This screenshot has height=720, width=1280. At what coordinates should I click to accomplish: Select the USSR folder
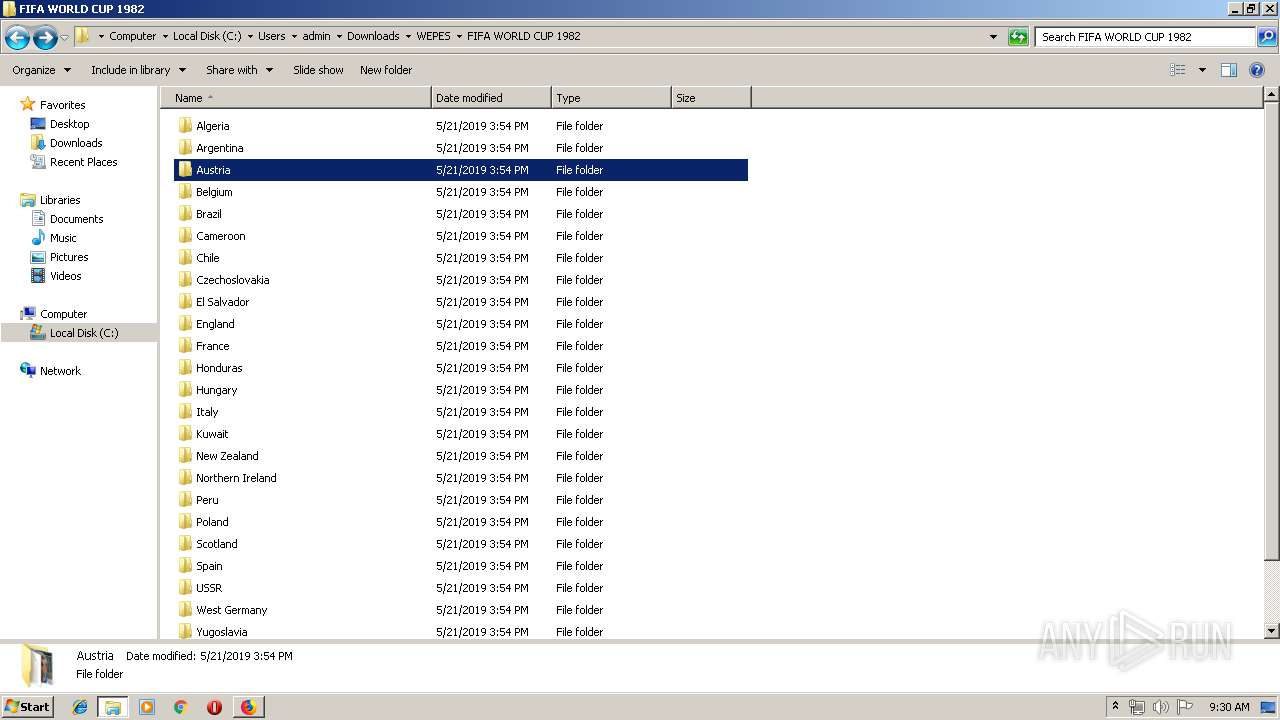point(461,588)
